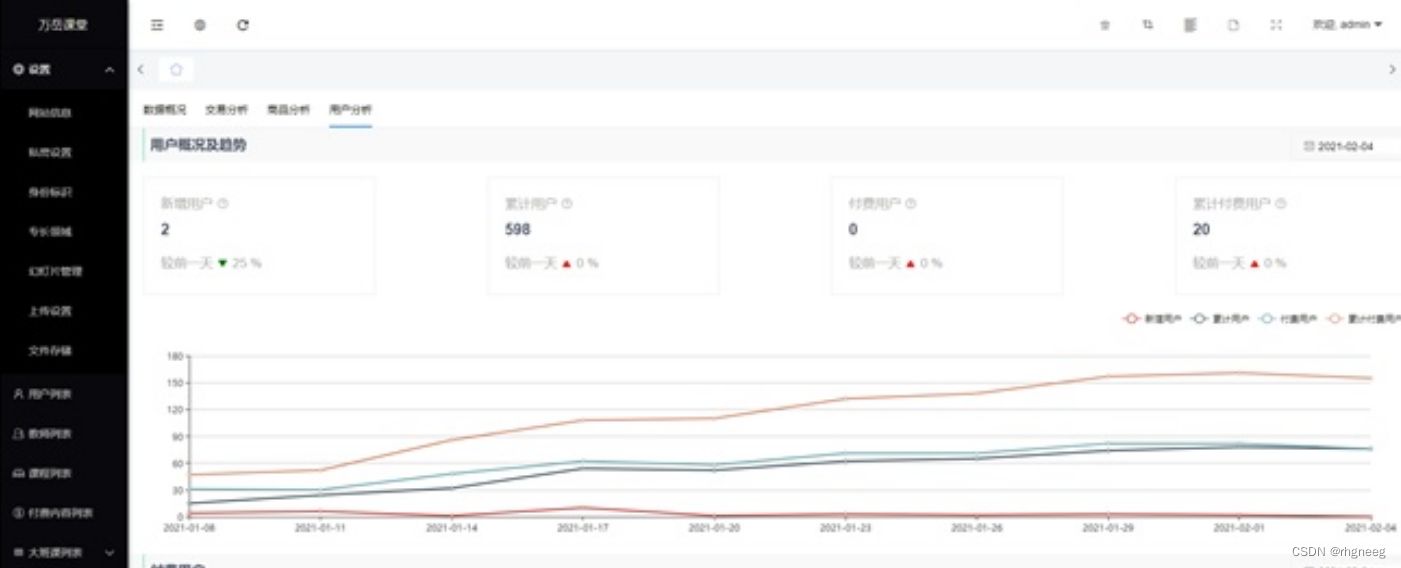Click the 用户概况及趋势 section heading
This screenshot has width=1401, height=568.
[x=198, y=146]
